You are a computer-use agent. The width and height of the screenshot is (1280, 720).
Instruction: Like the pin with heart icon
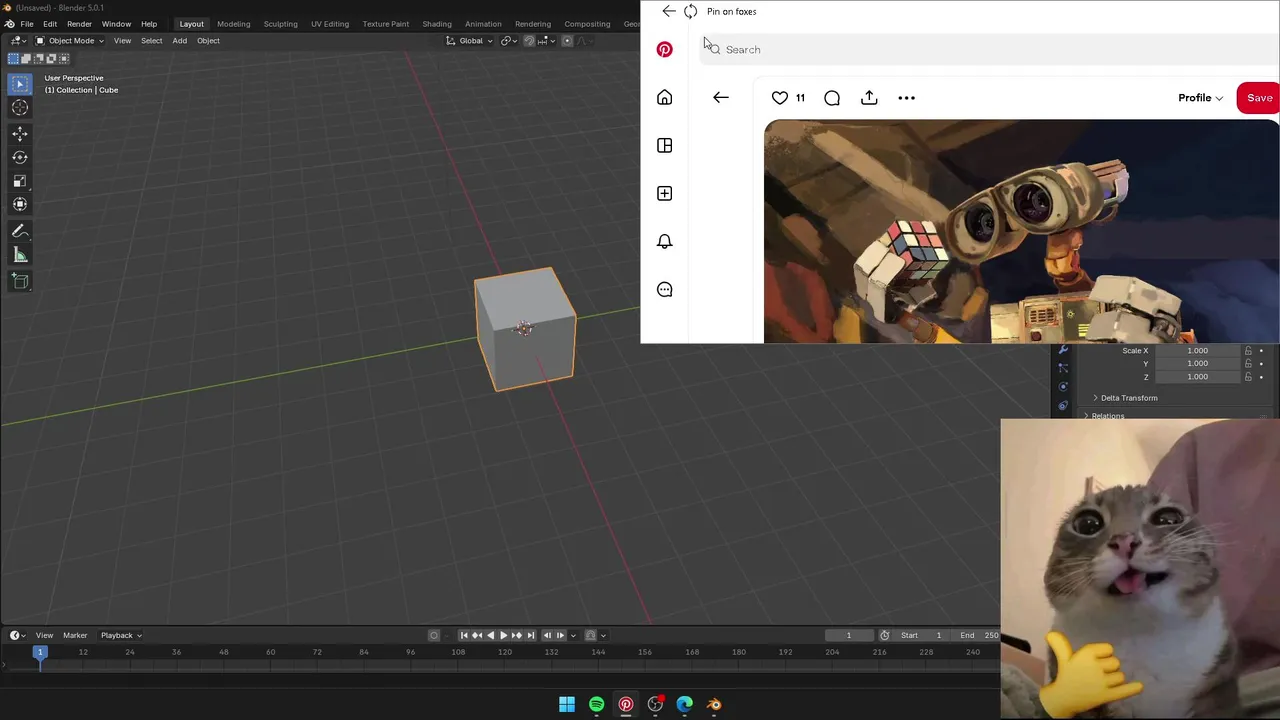780,97
